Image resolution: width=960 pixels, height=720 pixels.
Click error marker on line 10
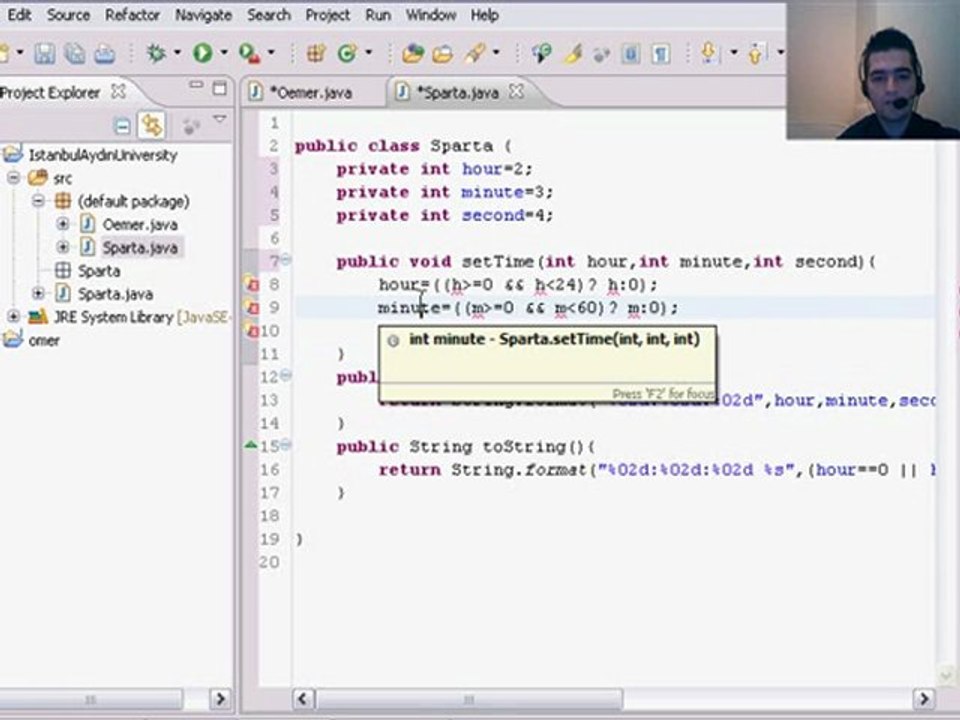252,331
